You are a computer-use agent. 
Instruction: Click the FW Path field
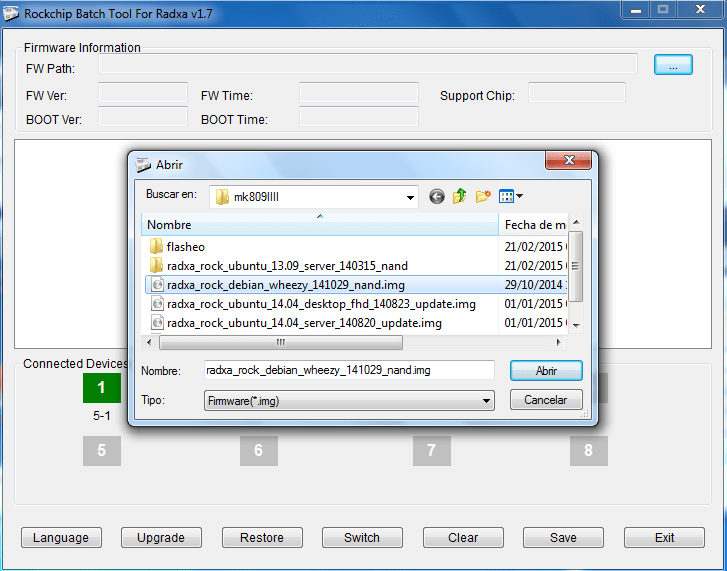368,64
